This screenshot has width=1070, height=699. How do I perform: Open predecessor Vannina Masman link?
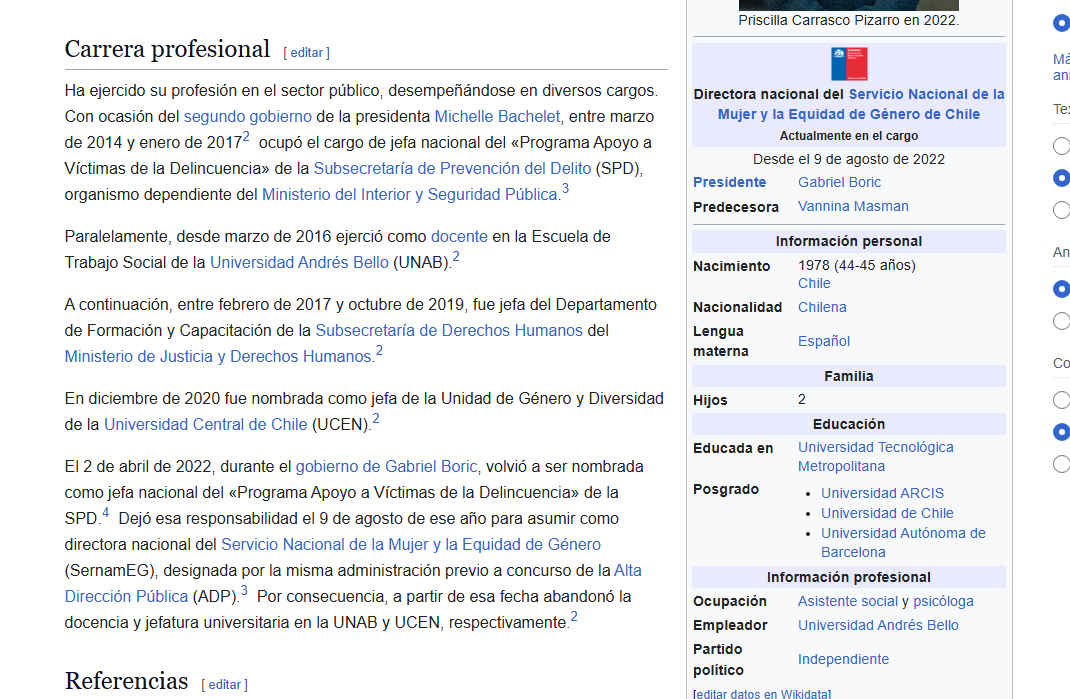click(x=853, y=207)
